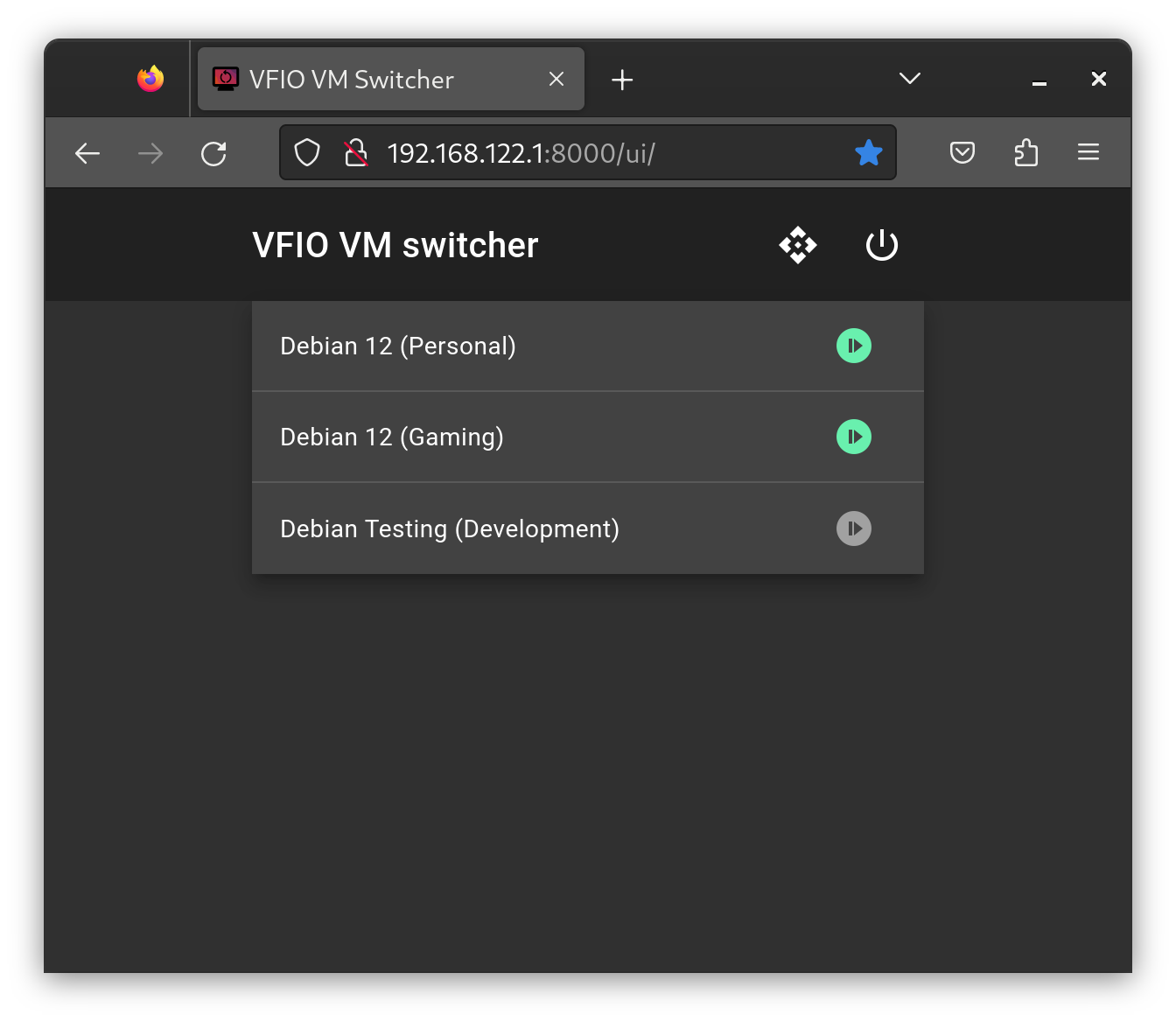The height and width of the screenshot is (1022, 1176).
Task: Select the Debian Testing (Development) list row
Action: pos(588,528)
